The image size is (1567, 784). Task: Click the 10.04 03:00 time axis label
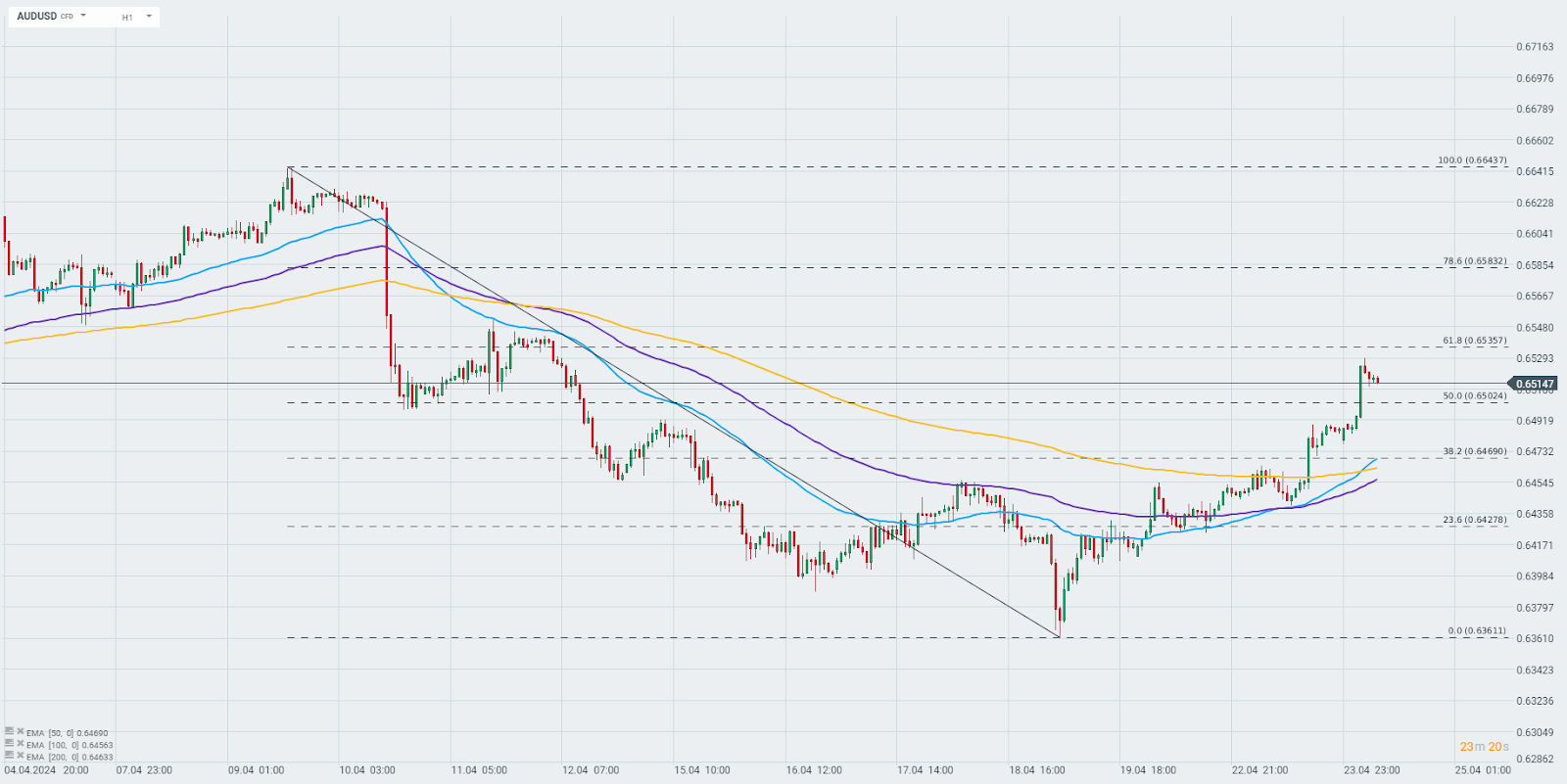click(x=367, y=770)
